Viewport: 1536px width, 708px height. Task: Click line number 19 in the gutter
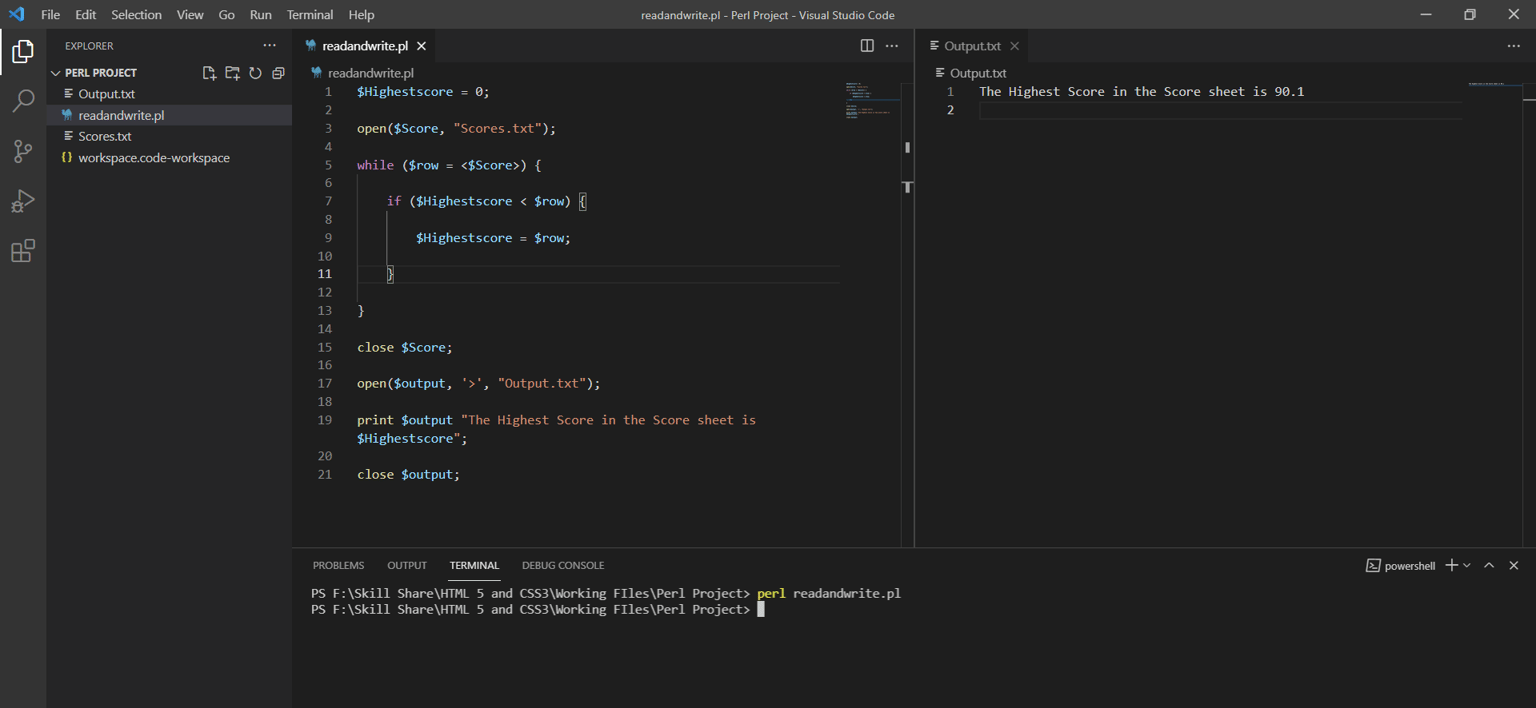[x=325, y=420]
